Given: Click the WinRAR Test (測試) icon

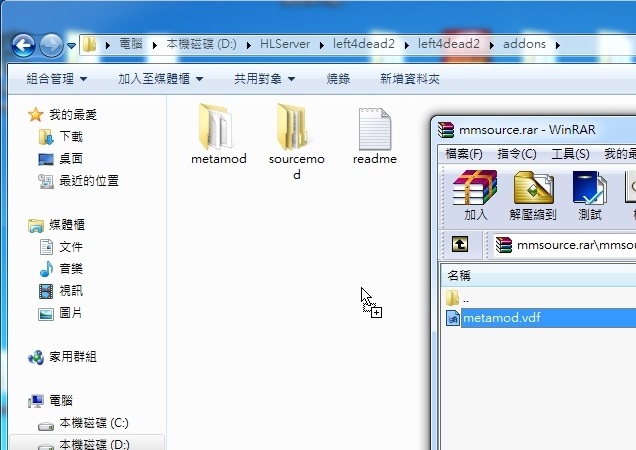Looking at the screenshot, I should pos(589,195).
